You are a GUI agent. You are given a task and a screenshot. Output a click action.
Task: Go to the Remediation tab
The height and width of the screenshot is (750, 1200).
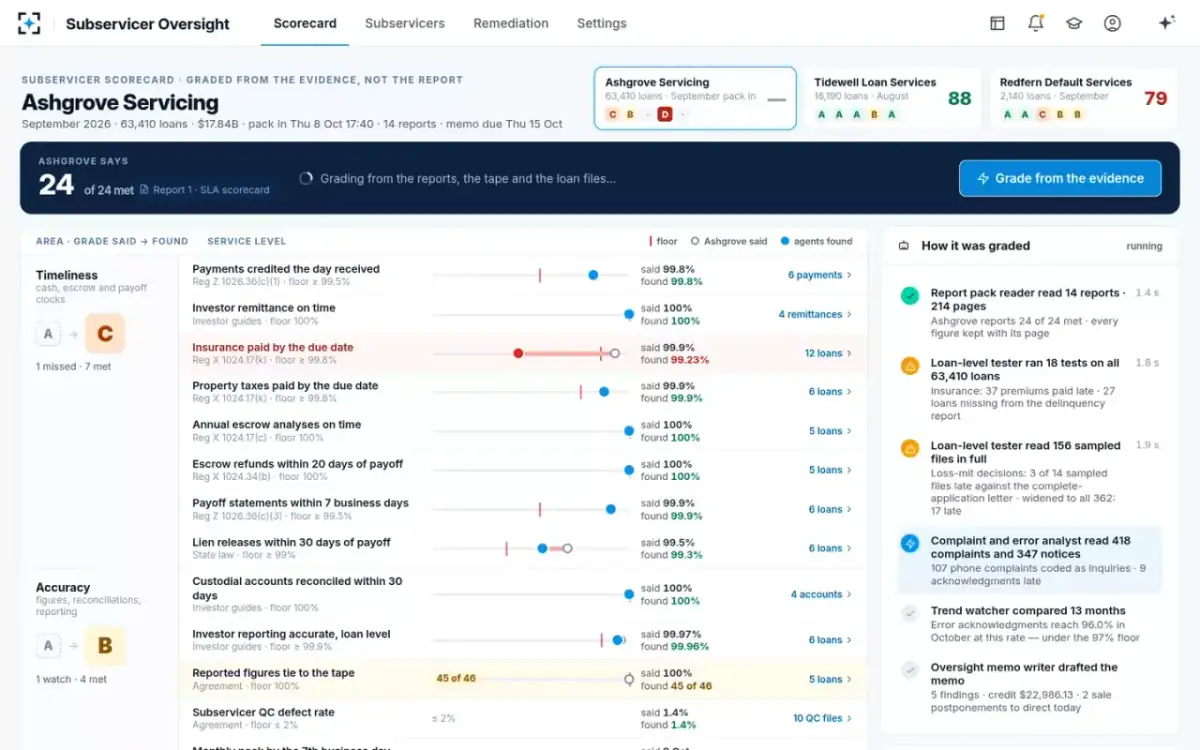(511, 23)
